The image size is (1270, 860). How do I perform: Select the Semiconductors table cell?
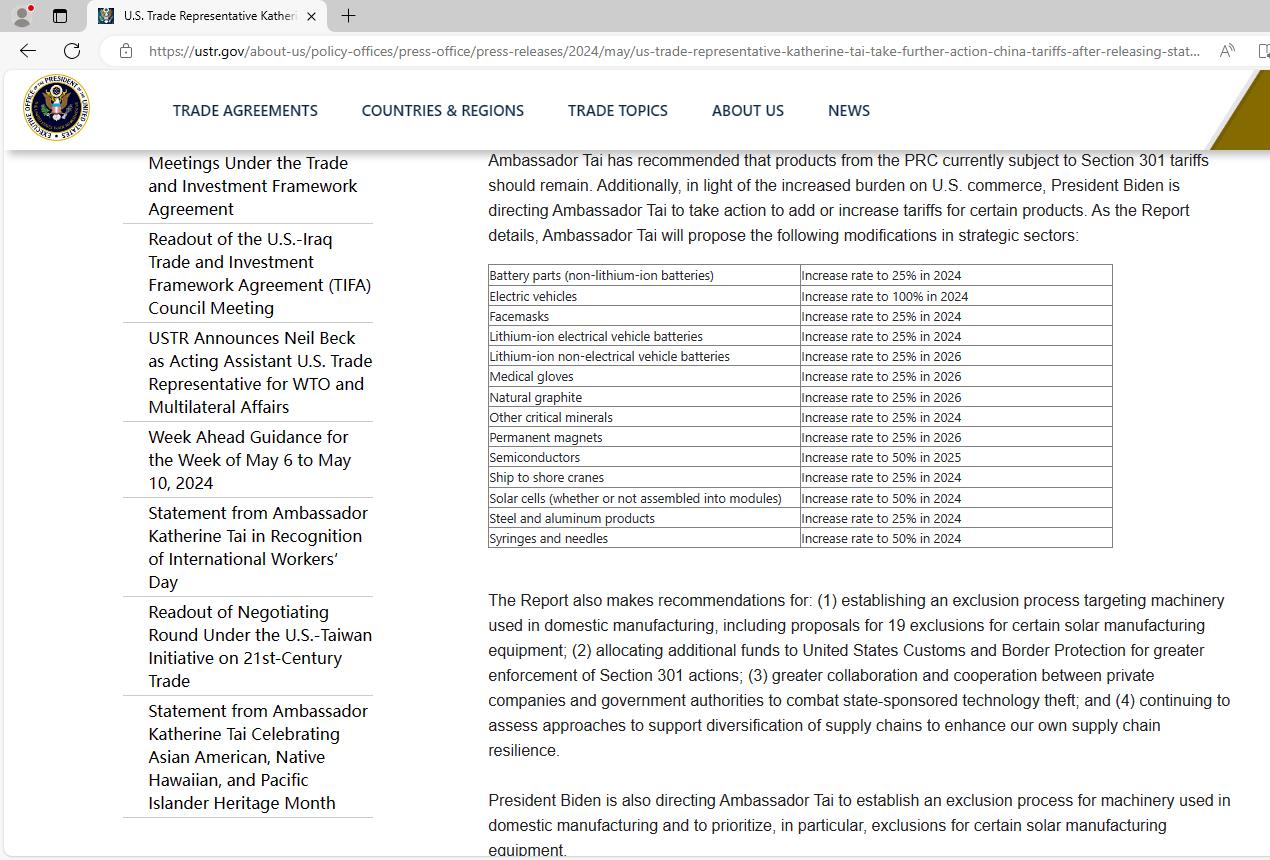(644, 457)
